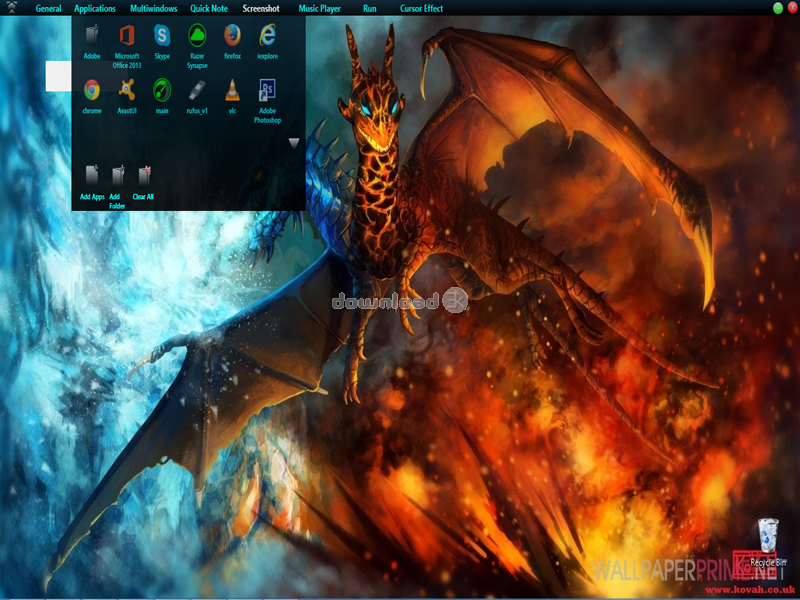Click the launcher logo icon before General
The image size is (800, 600).
(x=11, y=8)
